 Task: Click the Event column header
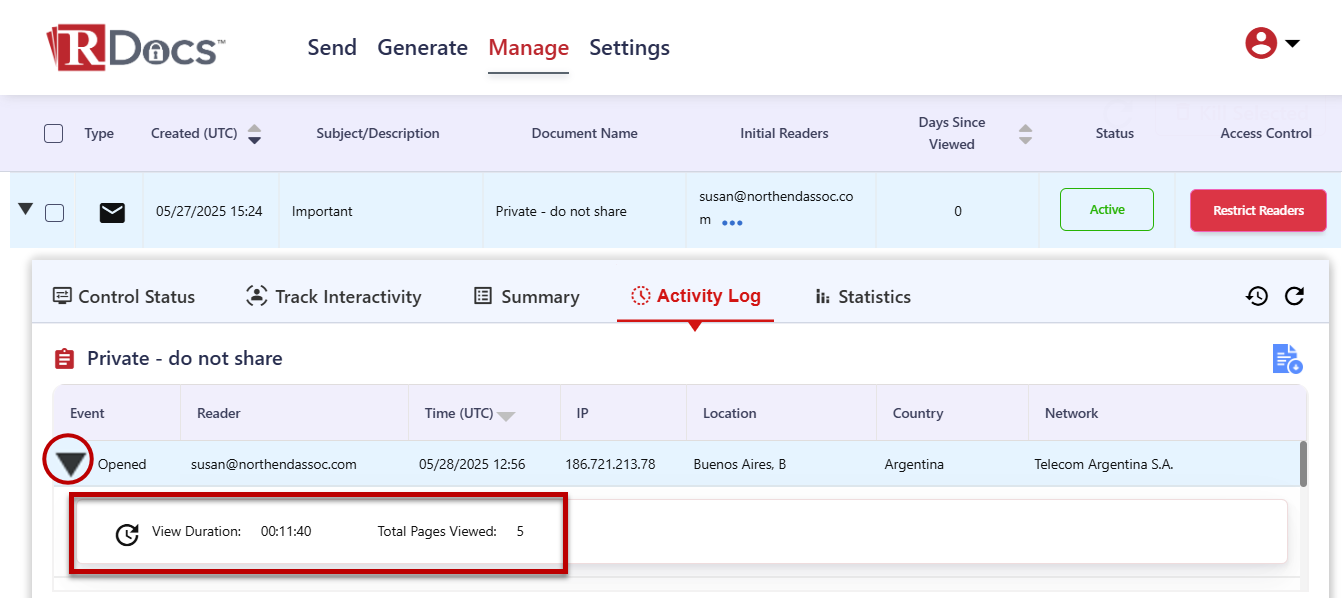(87, 413)
